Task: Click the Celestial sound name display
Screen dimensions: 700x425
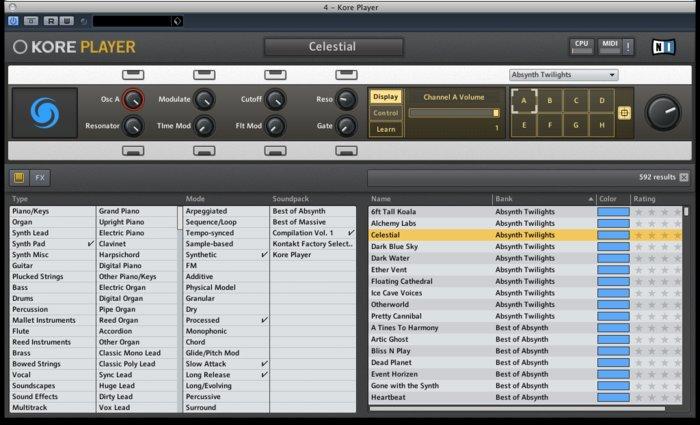Action: 333,47
